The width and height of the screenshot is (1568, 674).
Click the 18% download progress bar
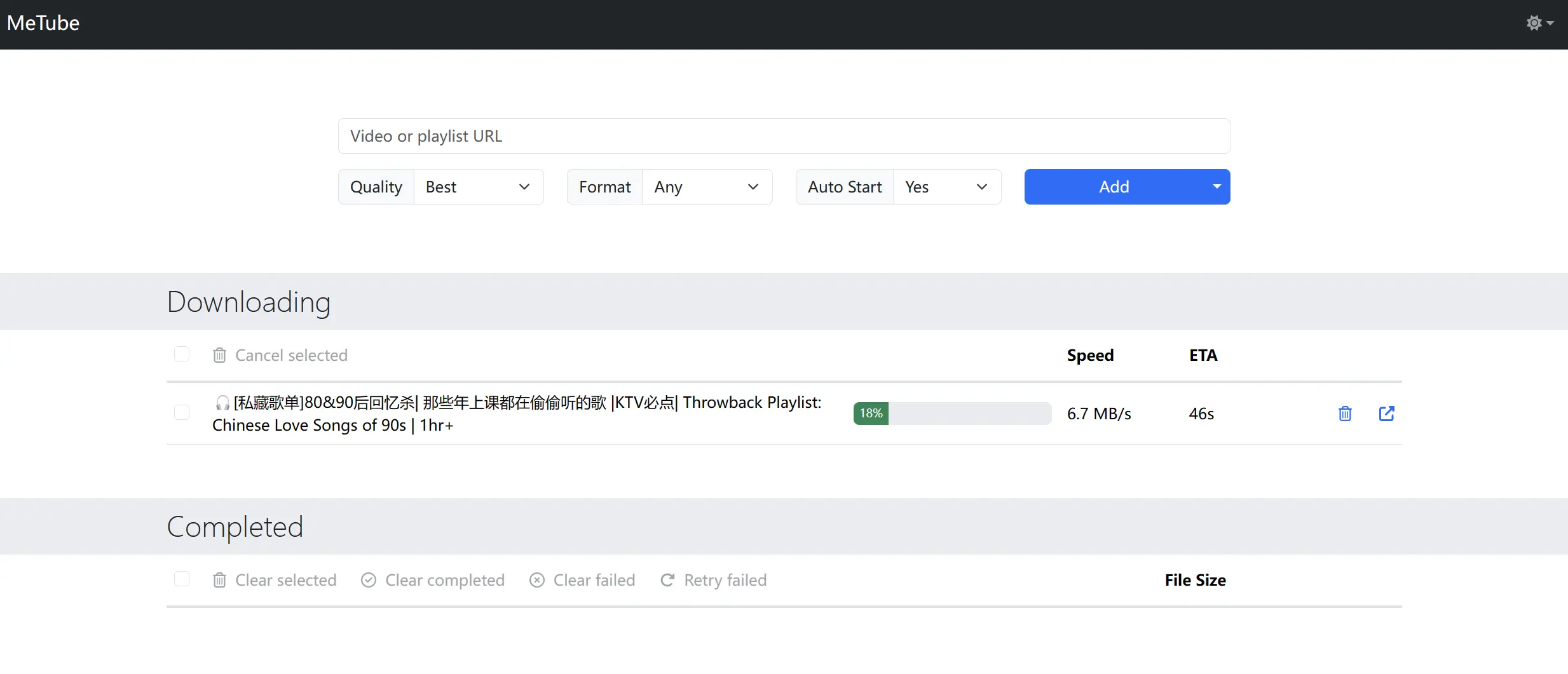tap(952, 414)
